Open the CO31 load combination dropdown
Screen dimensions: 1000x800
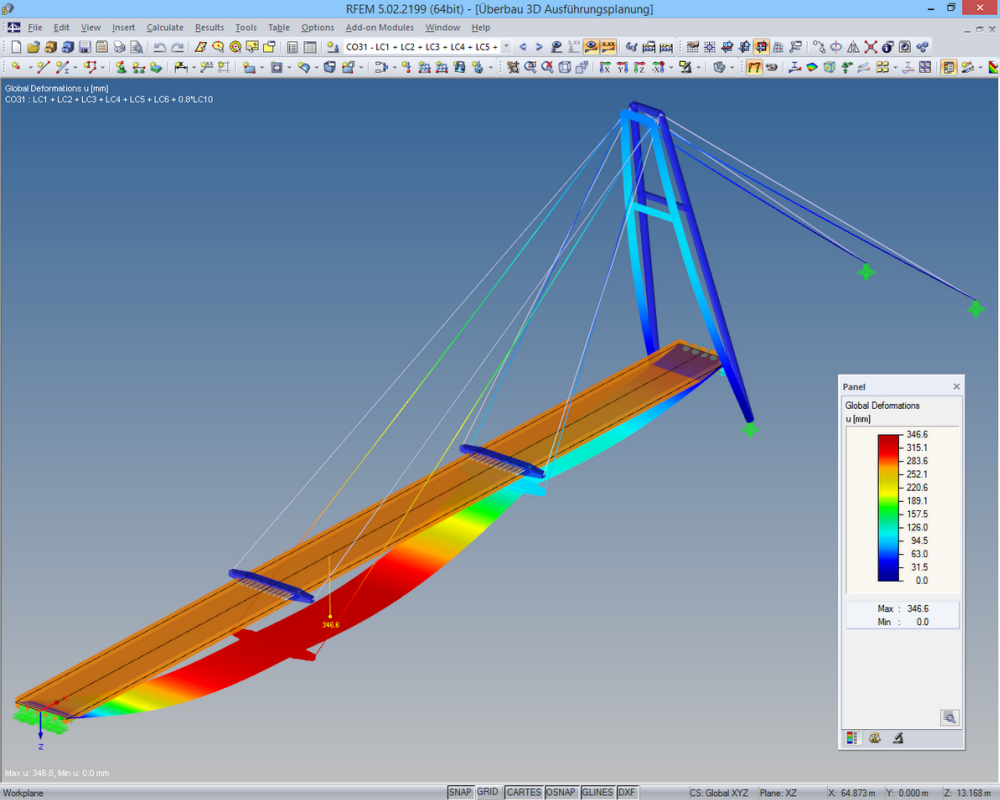pyautogui.click(x=505, y=46)
